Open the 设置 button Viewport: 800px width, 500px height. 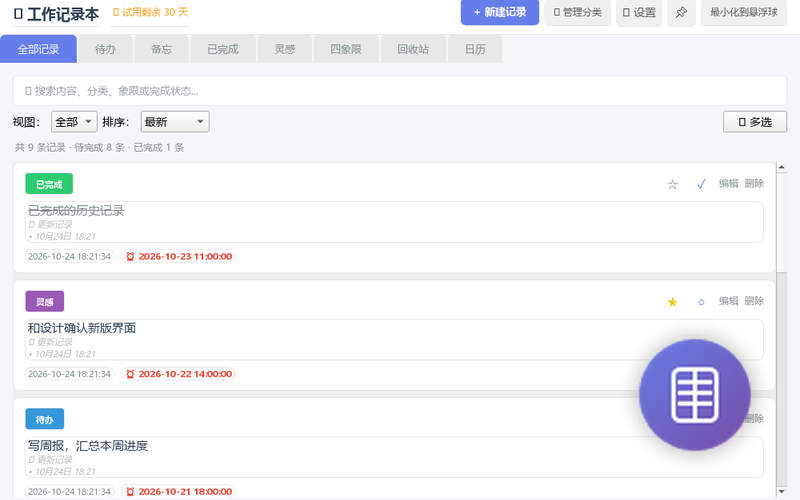[639, 12]
